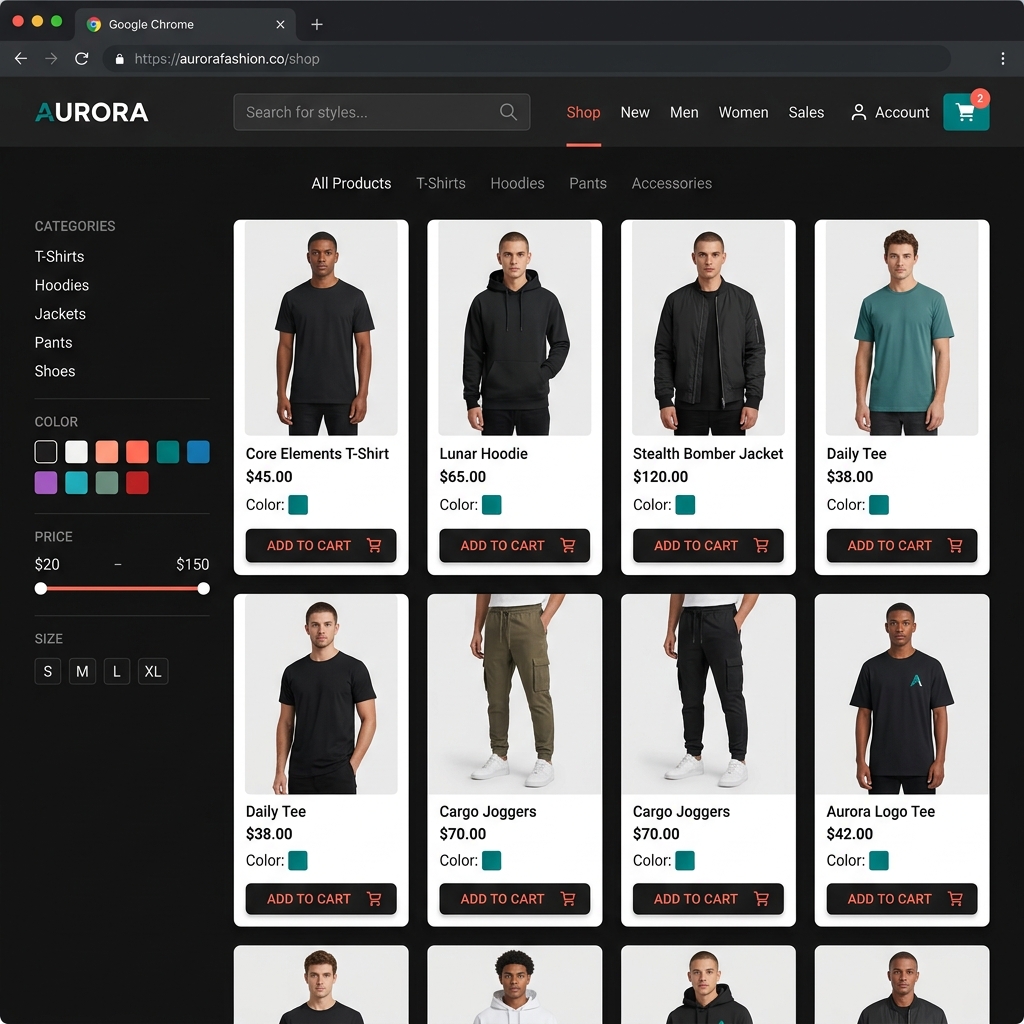
Task: Choose T-Shirts in the Categories sidebar
Action: click(x=59, y=257)
